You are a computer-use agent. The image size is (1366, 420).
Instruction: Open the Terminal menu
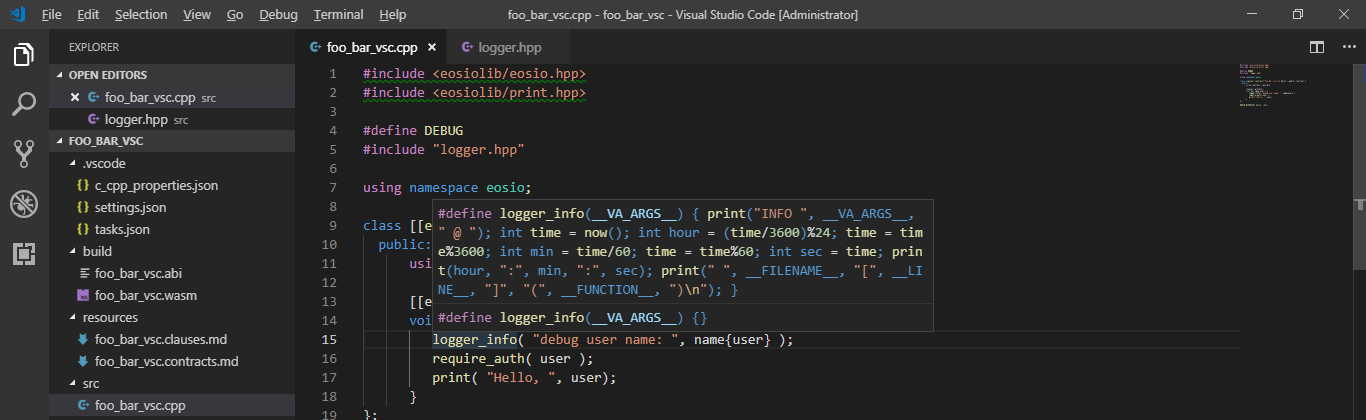(x=338, y=15)
